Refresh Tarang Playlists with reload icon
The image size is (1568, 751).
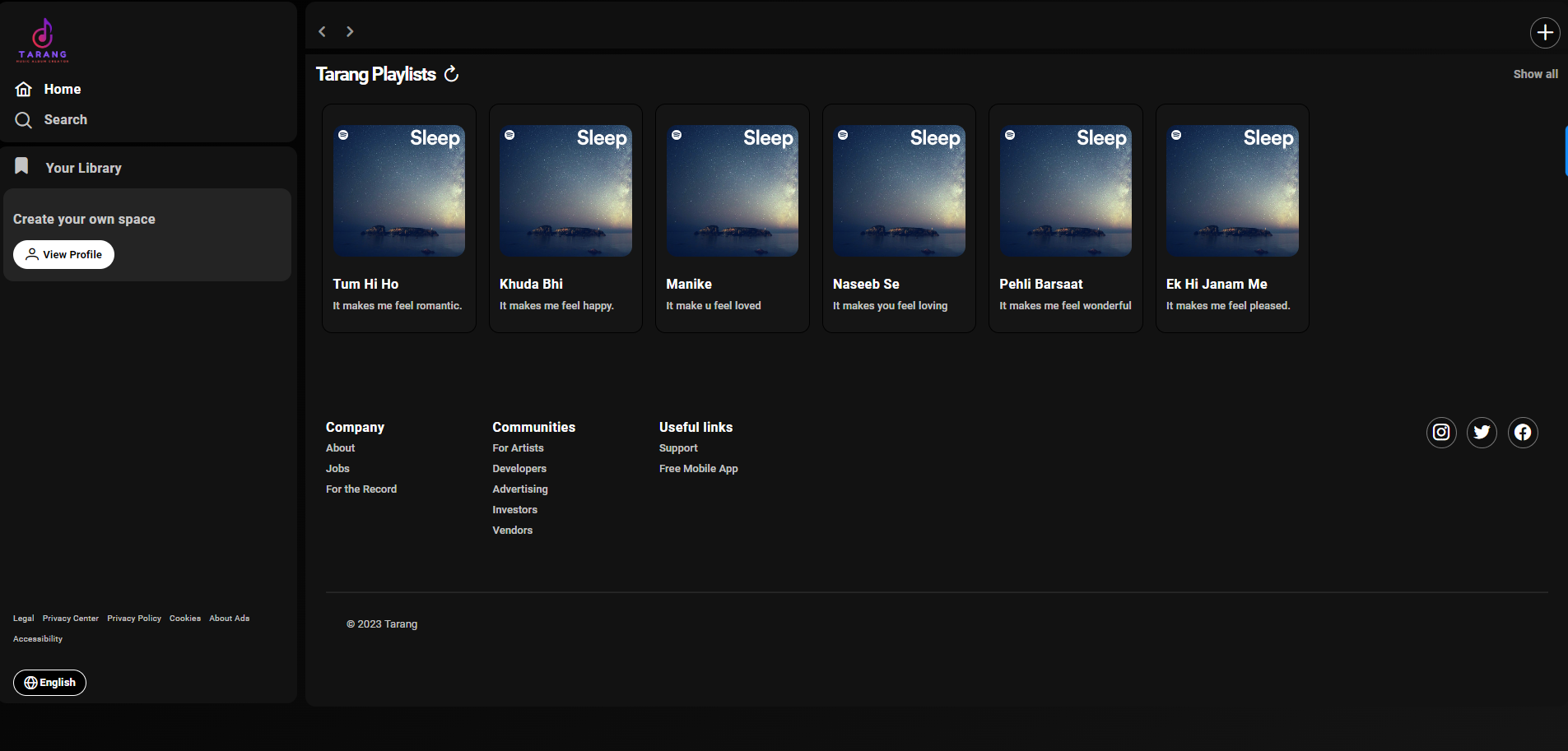(x=451, y=74)
